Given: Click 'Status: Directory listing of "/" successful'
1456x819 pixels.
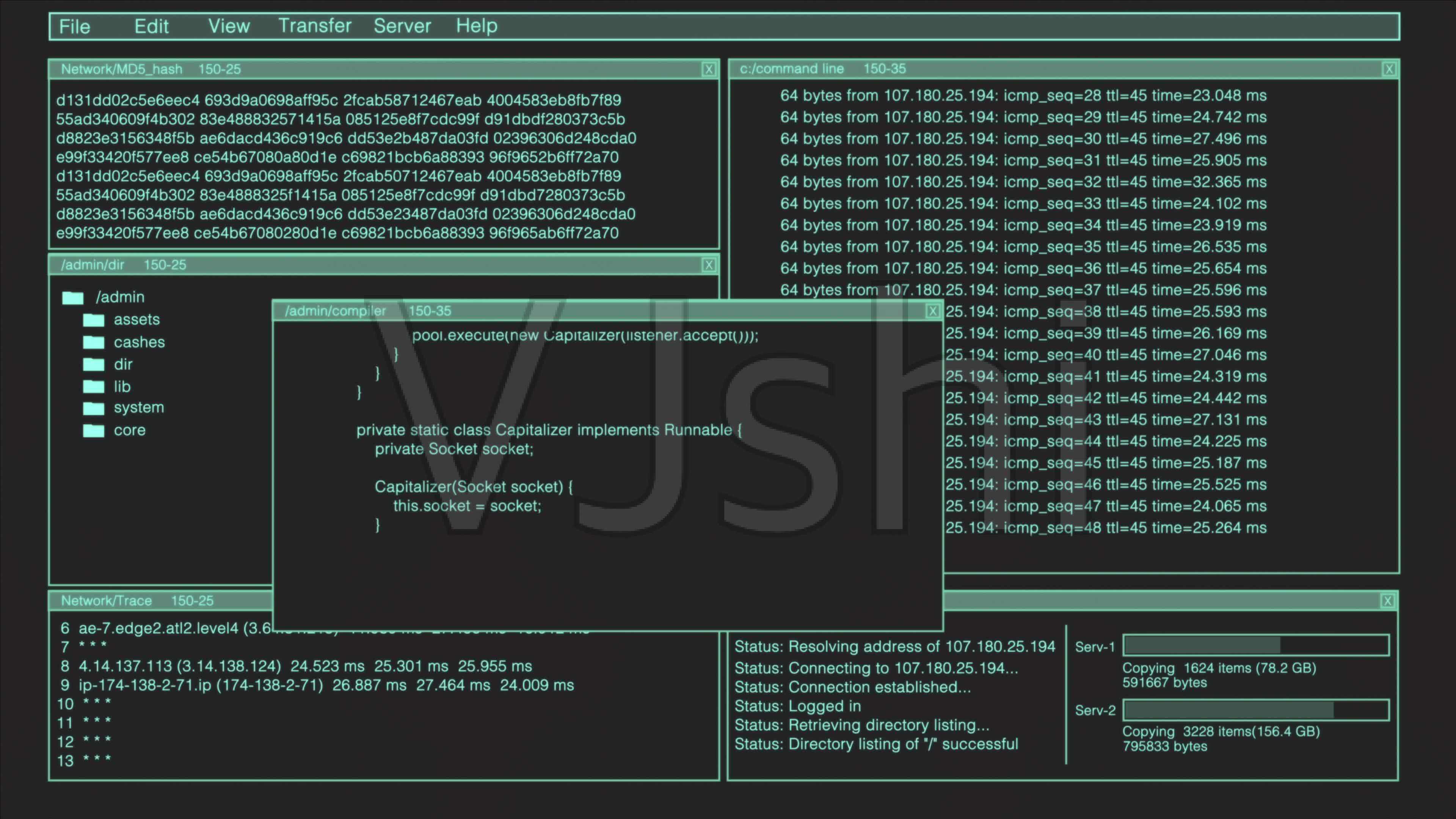Looking at the screenshot, I should coord(876,744).
